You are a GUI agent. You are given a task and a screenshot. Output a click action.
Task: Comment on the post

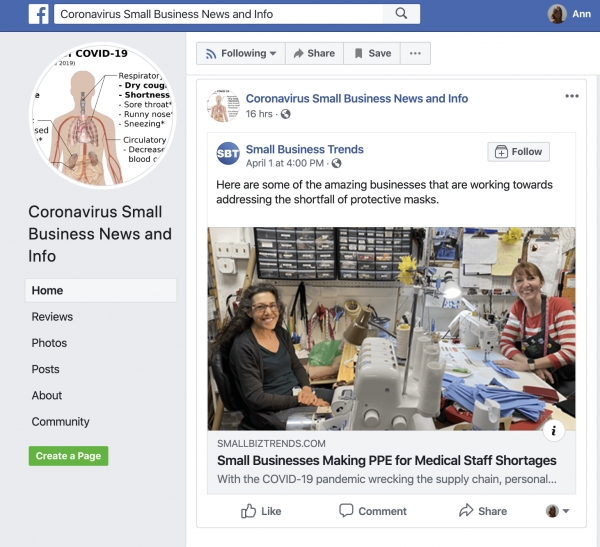click(373, 511)
